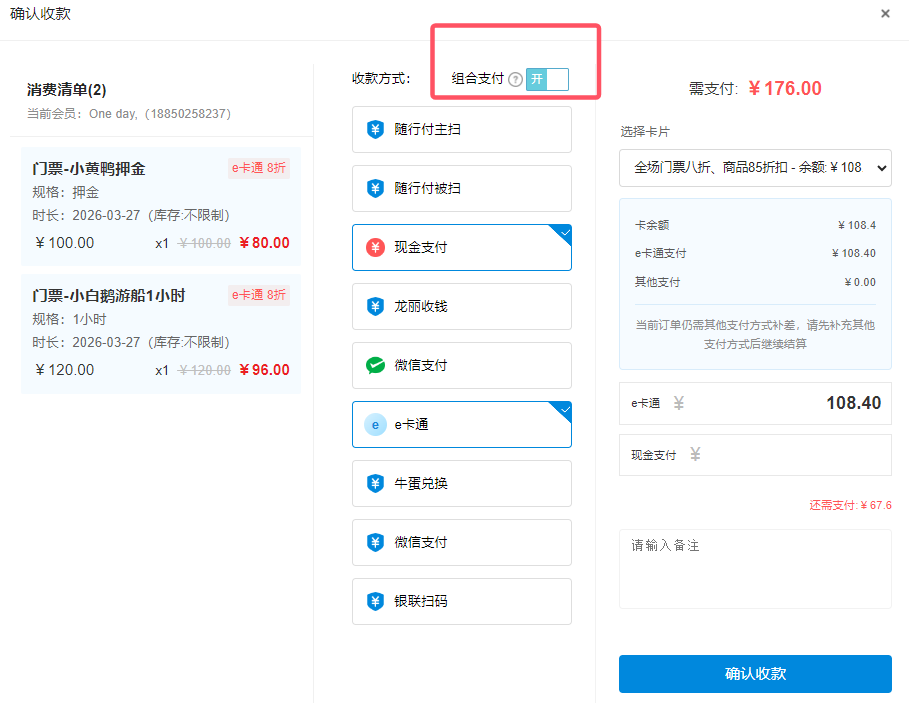
Task: Close the 确认收款 dialog
Action: (885, 14)
